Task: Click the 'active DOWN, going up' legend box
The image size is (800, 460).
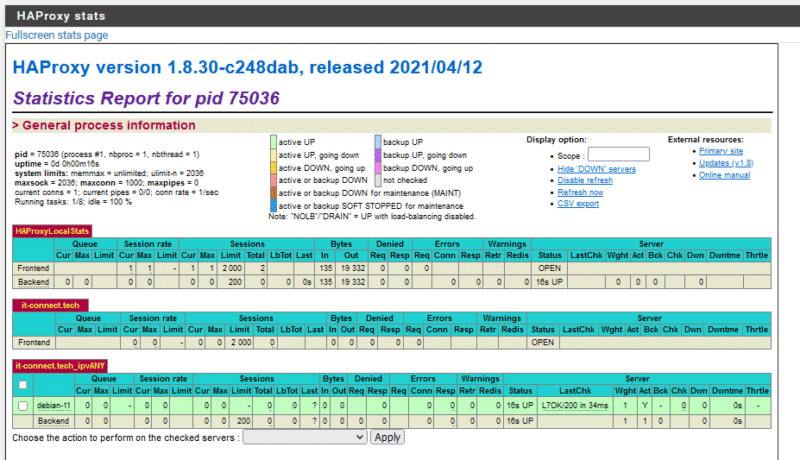Action: [x=273, y=169]
